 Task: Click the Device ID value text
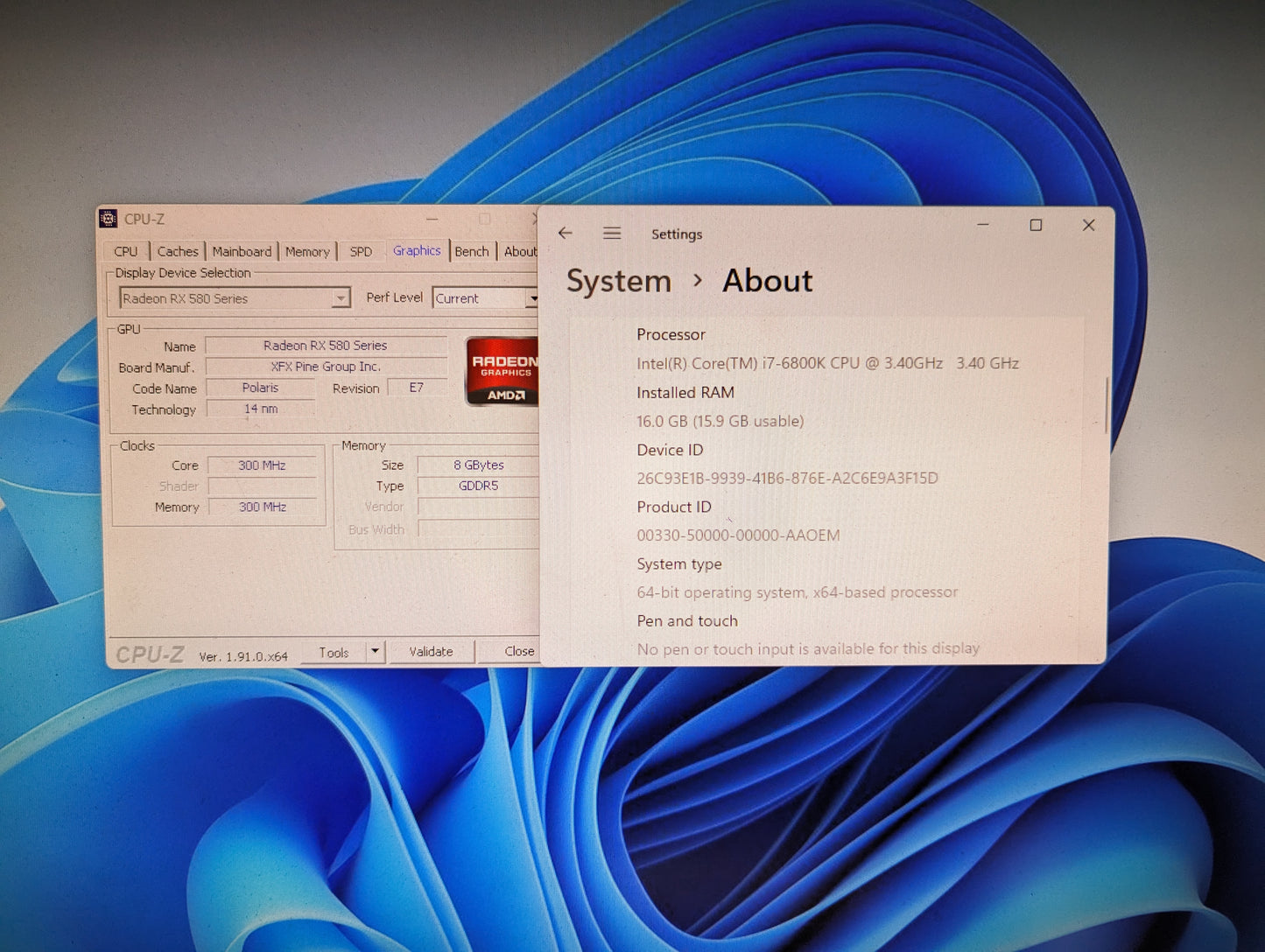[787, 478]
